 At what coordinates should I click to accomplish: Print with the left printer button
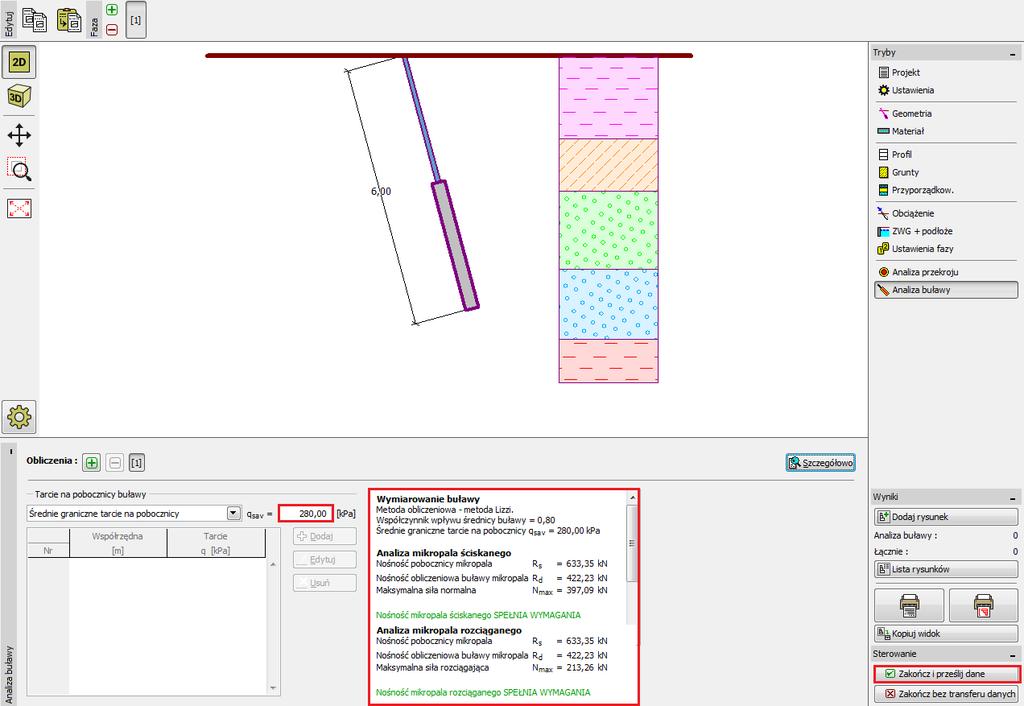[909, 605]
